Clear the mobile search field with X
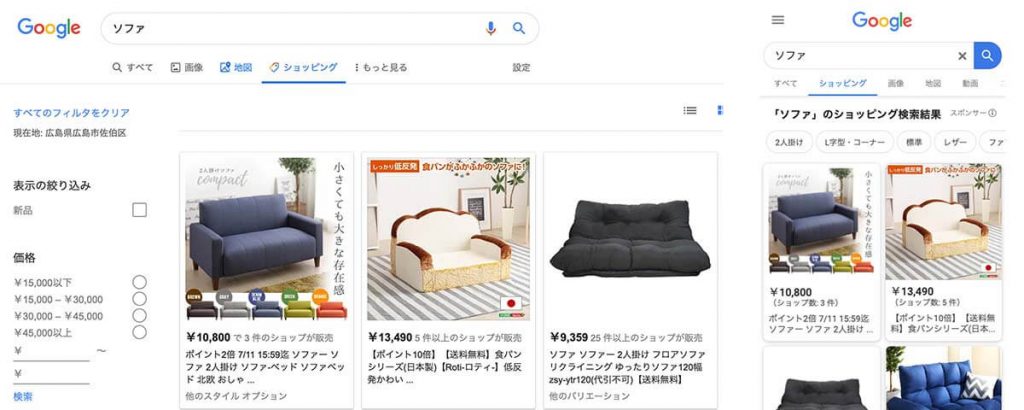This screenshot has width=1024, height=410. point(961,56)
